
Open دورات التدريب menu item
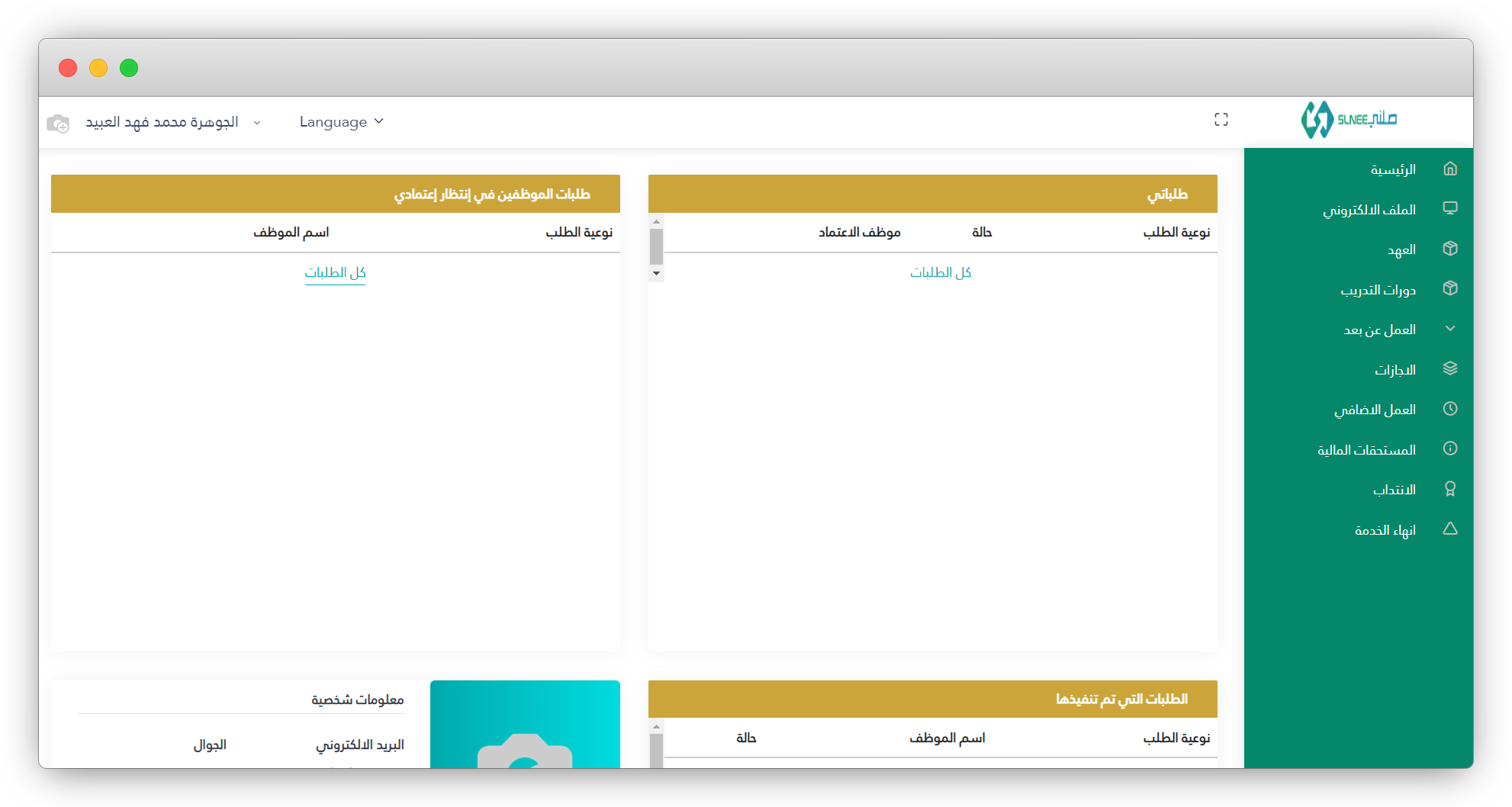(x=1378, y=290)
